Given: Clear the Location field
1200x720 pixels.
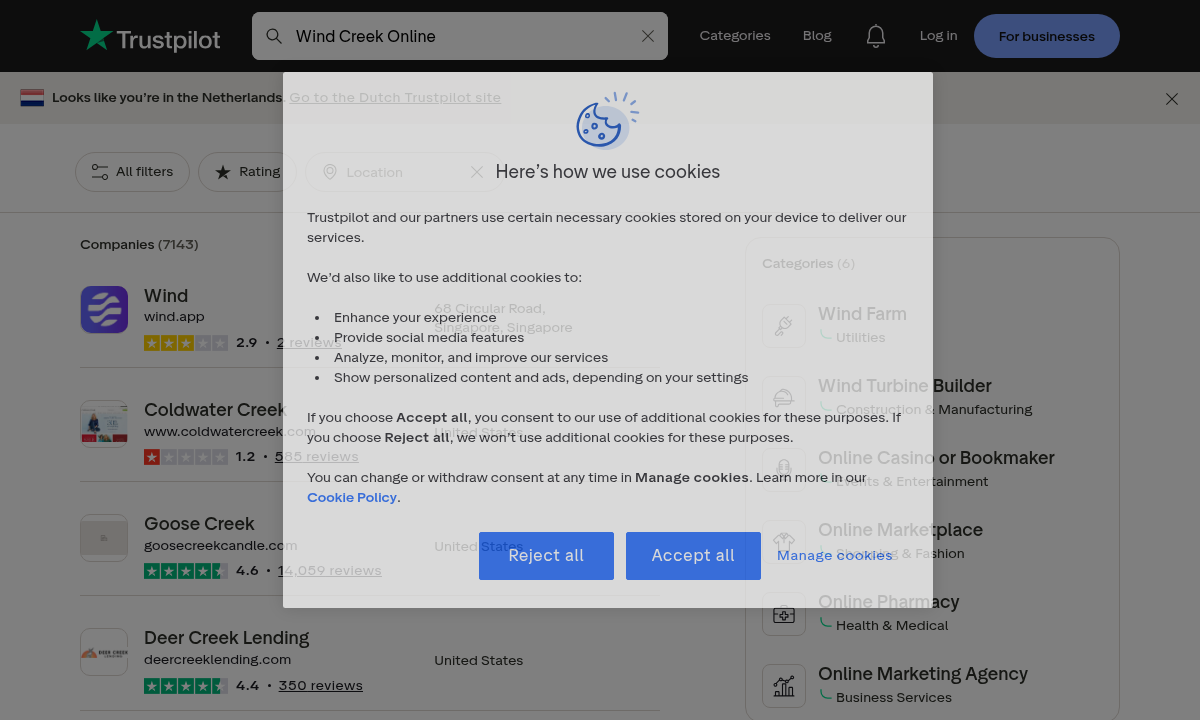Looking at the screenshot, I should click(477, 172).
